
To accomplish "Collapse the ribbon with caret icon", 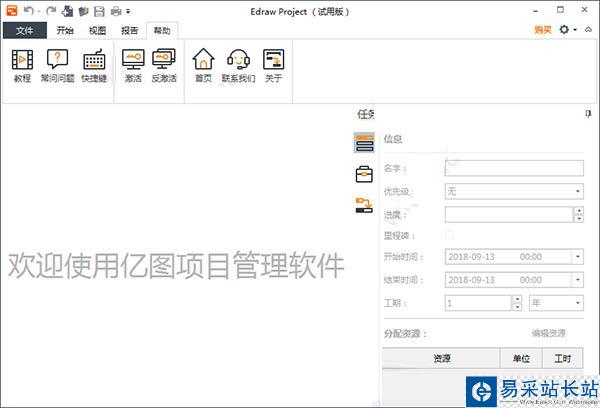I will tap(588, 29).
